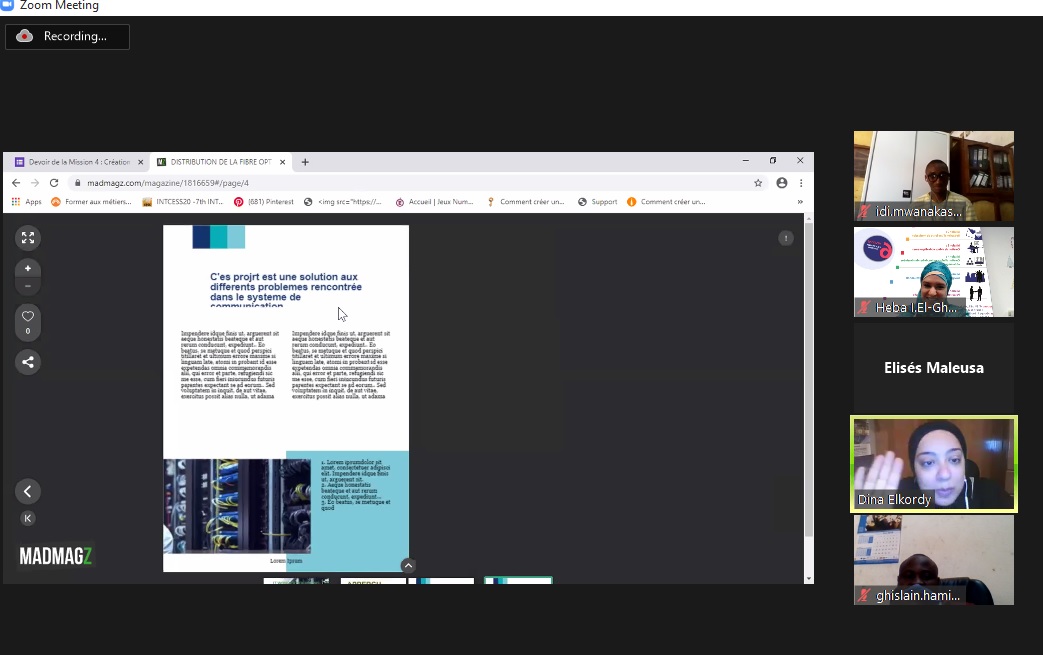Click the Madmagz logo

pos(56,557)
